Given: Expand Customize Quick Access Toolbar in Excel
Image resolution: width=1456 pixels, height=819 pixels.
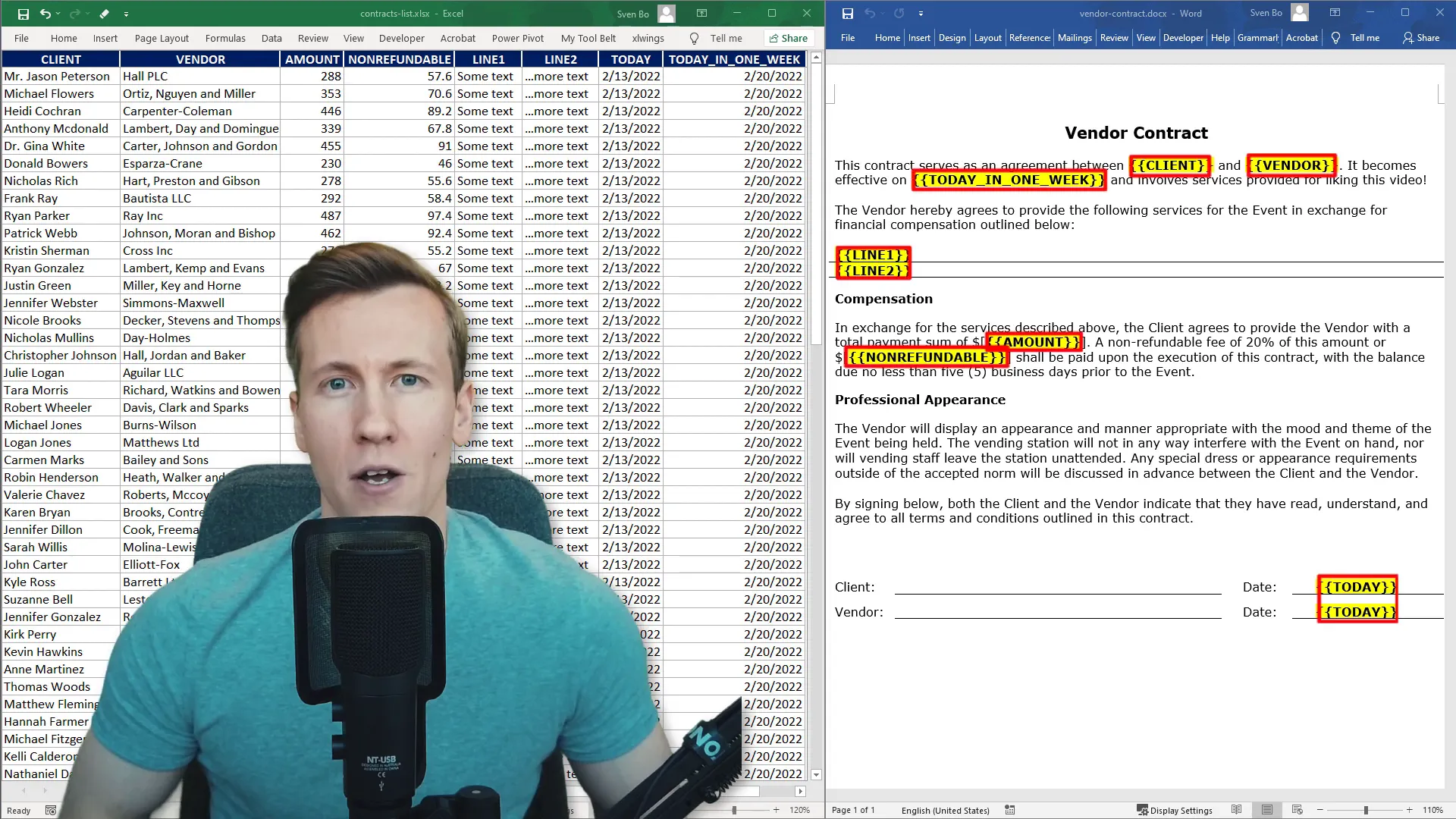Looking at the screenshot, I should tap(126, 14).
